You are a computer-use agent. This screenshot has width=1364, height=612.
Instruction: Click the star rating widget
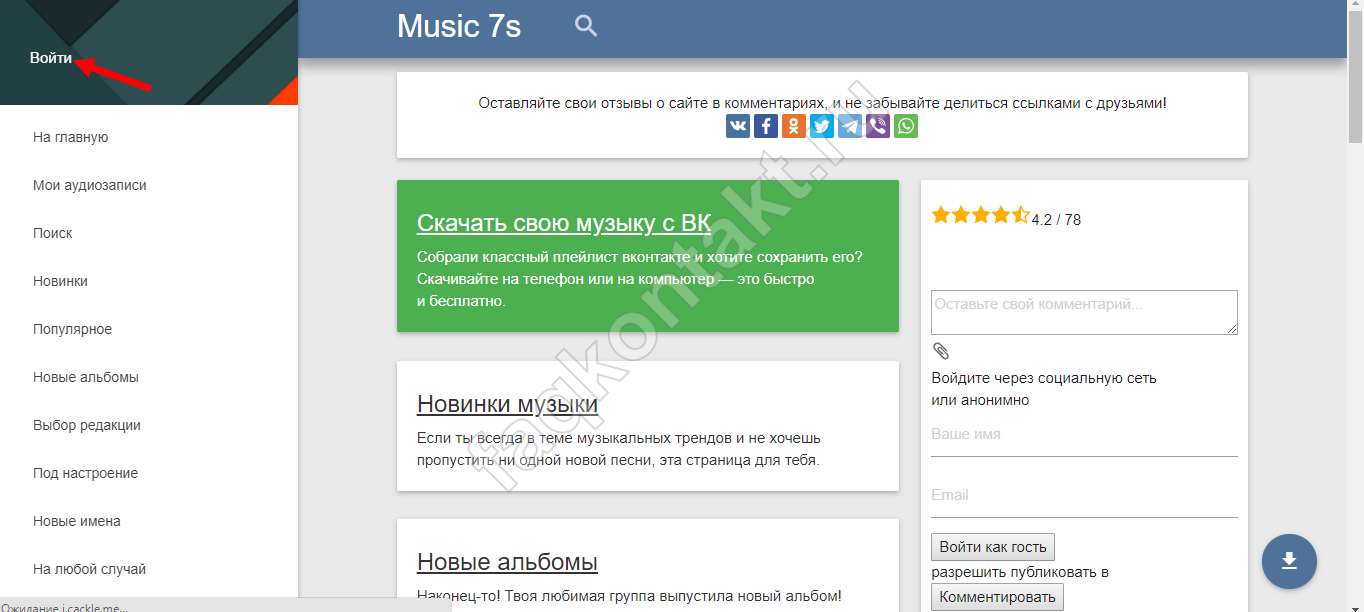click(980, 215)
